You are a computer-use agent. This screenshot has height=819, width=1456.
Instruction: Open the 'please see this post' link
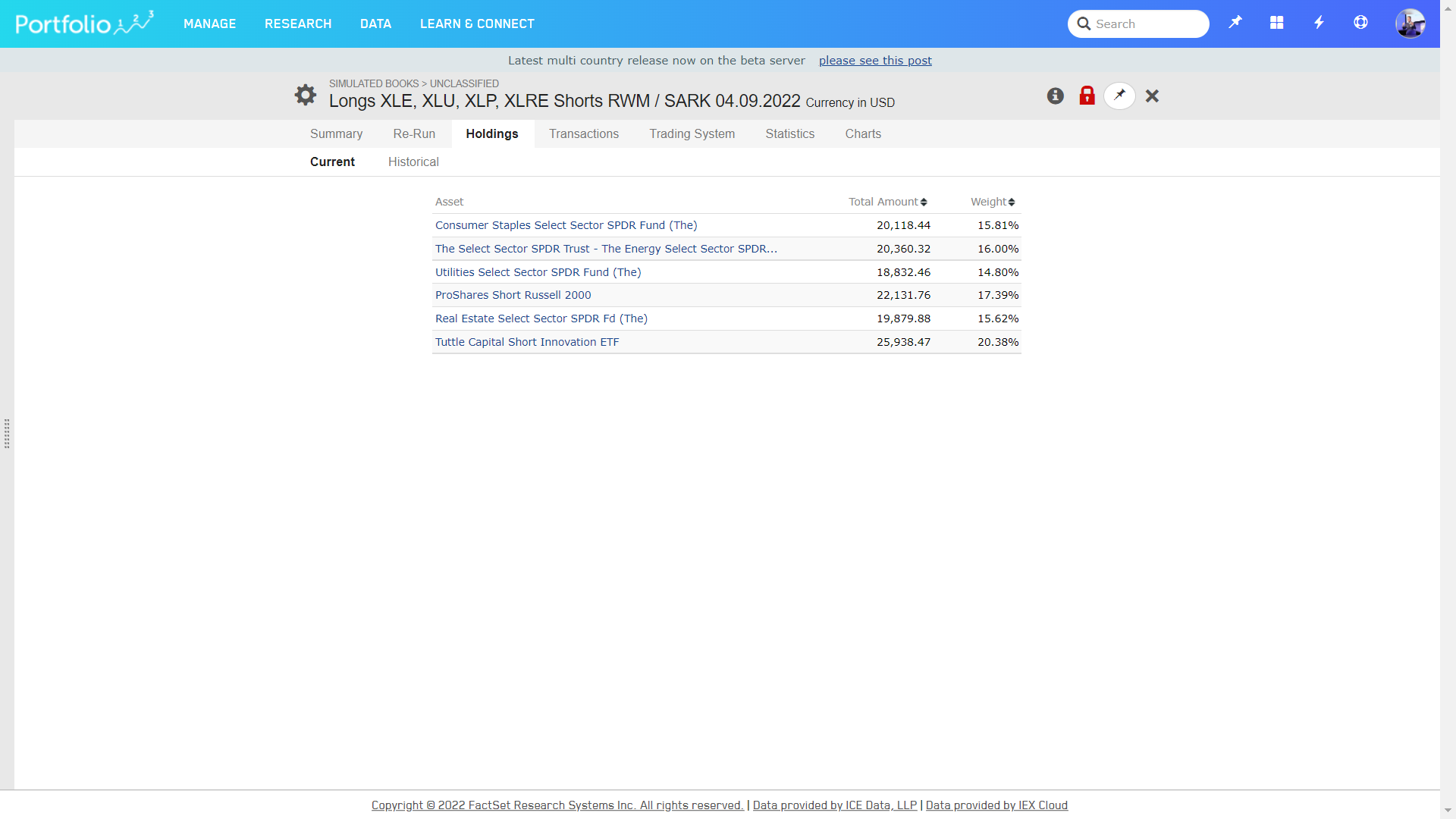click(x=875, y=61)
